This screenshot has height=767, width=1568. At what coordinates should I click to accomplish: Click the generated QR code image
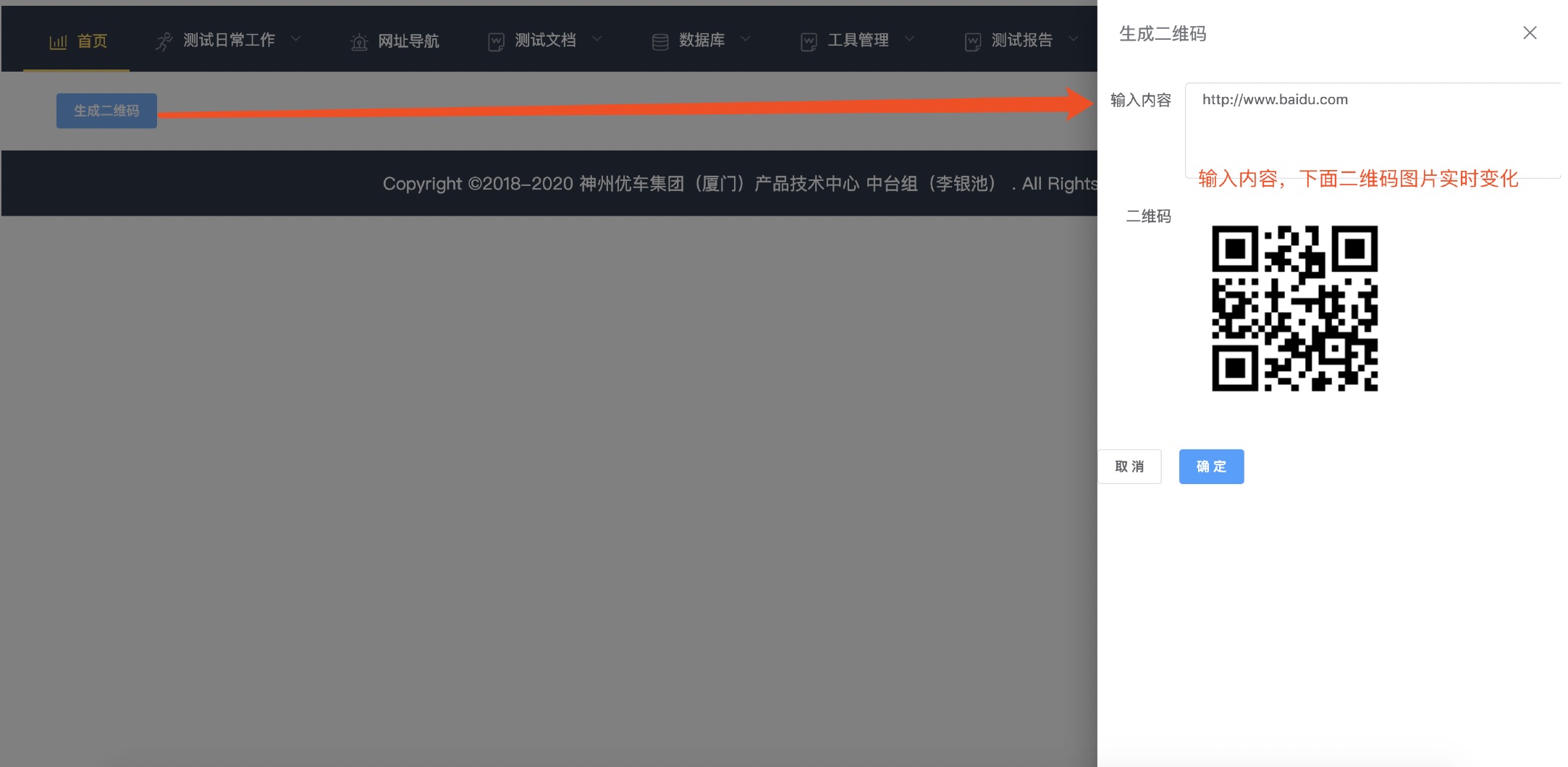point(1294,308)
